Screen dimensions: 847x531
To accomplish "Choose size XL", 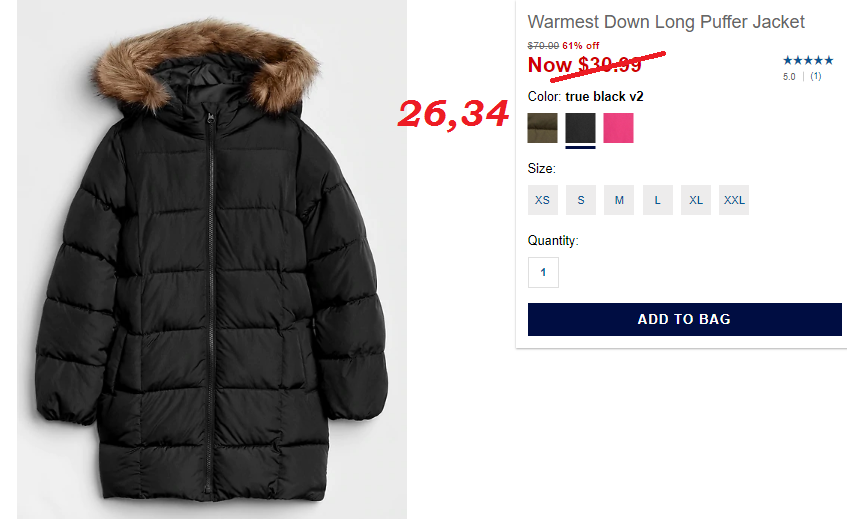I will click(696, 200).
